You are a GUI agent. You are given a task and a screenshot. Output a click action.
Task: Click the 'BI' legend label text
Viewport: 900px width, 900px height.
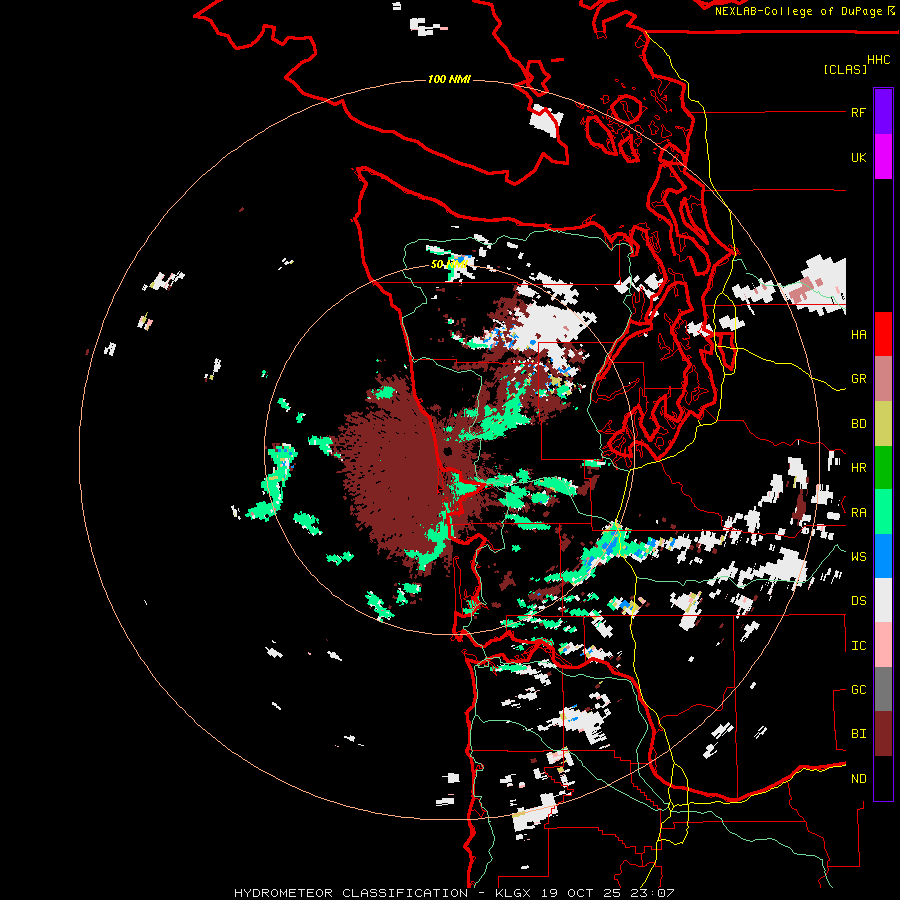click(858, 734)
